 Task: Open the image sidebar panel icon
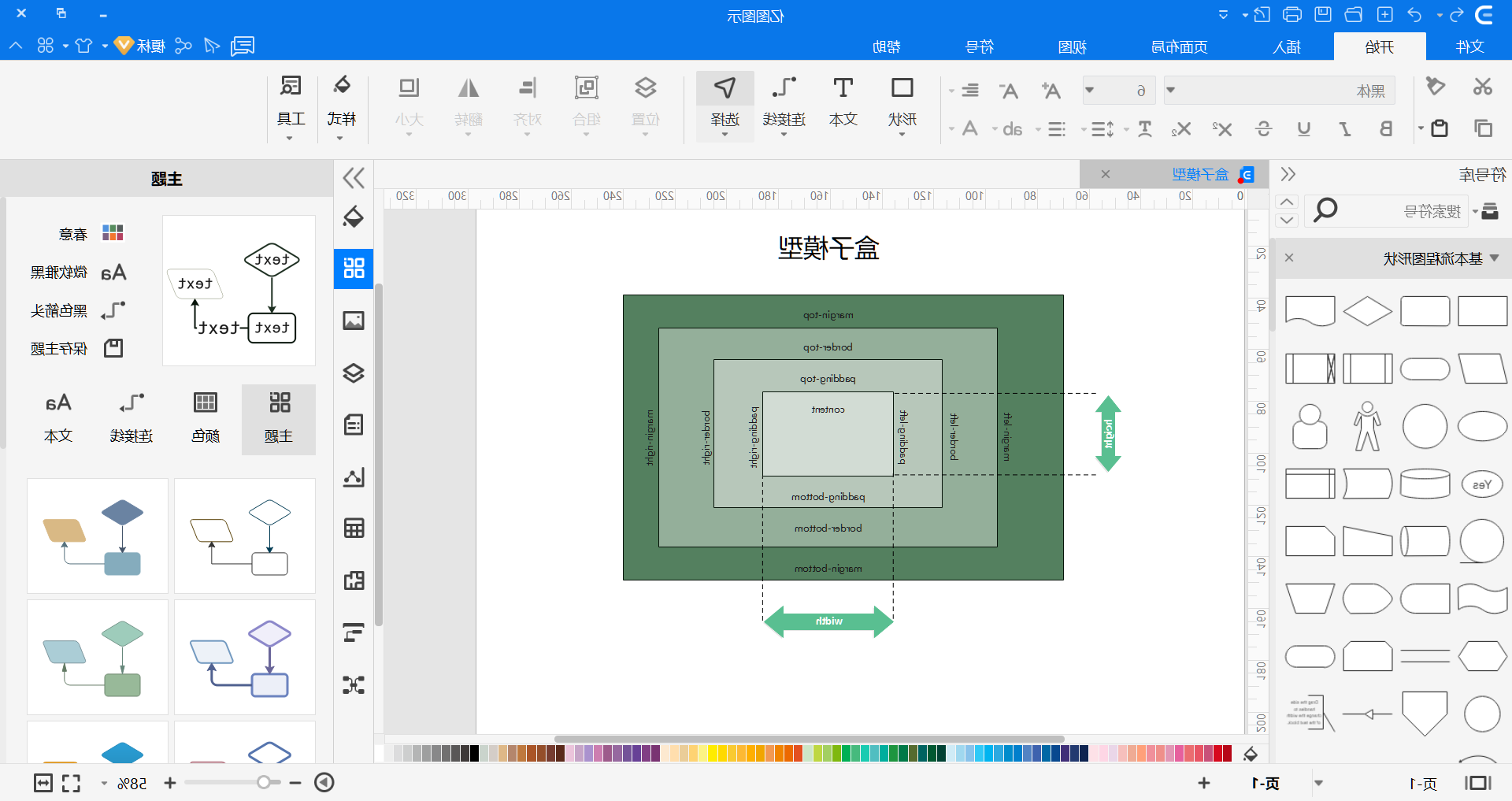(354, 321)
